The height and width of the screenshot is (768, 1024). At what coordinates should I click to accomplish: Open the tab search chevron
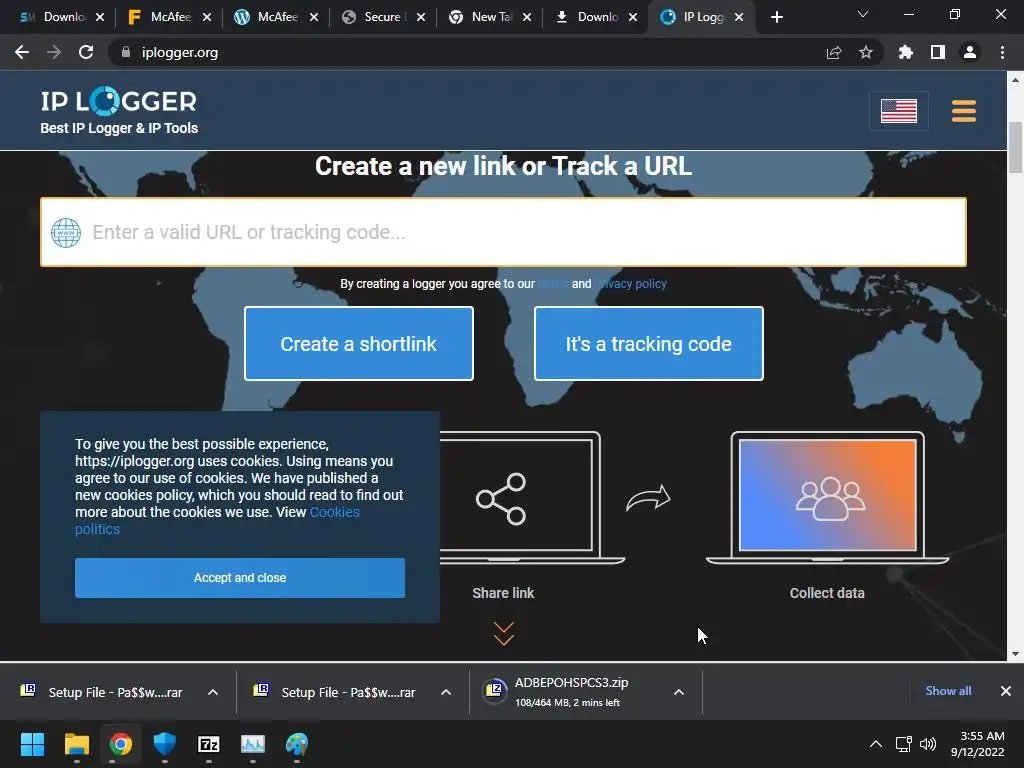tap(863, 14)
